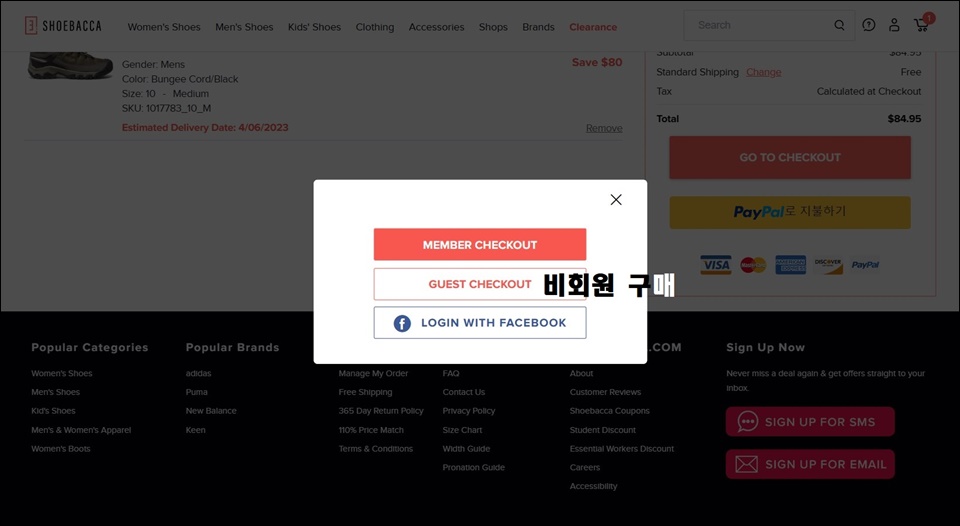960x526 pixels.
Task: Open Manage My Order link
Action: coord(373,374)
